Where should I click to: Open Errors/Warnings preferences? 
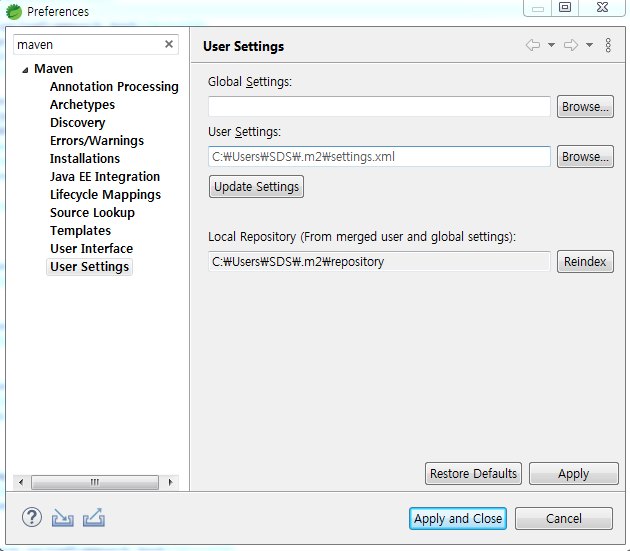pos(97,141)
